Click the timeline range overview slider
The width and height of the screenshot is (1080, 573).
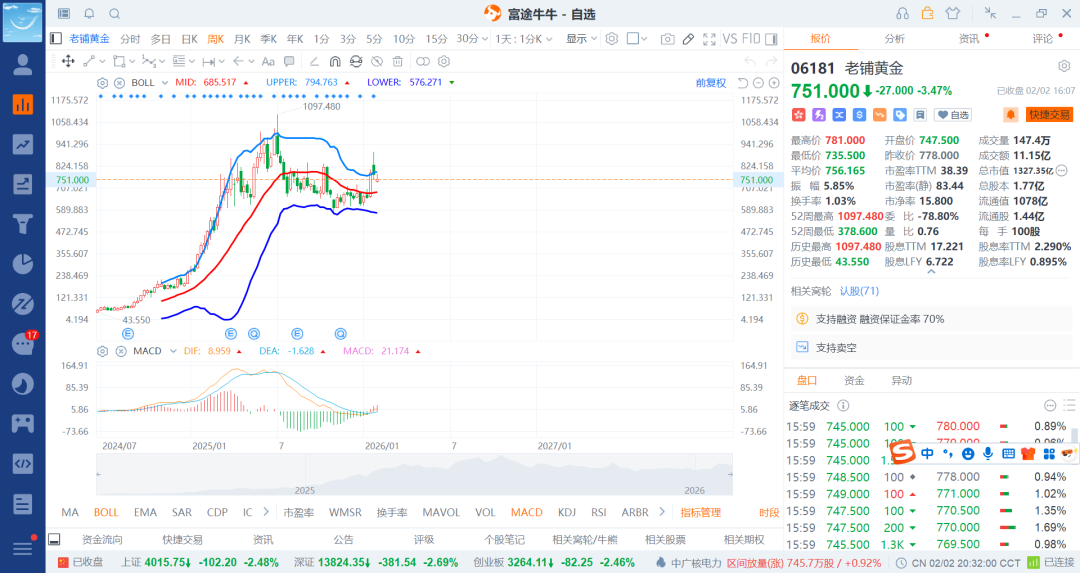point(414,475)
